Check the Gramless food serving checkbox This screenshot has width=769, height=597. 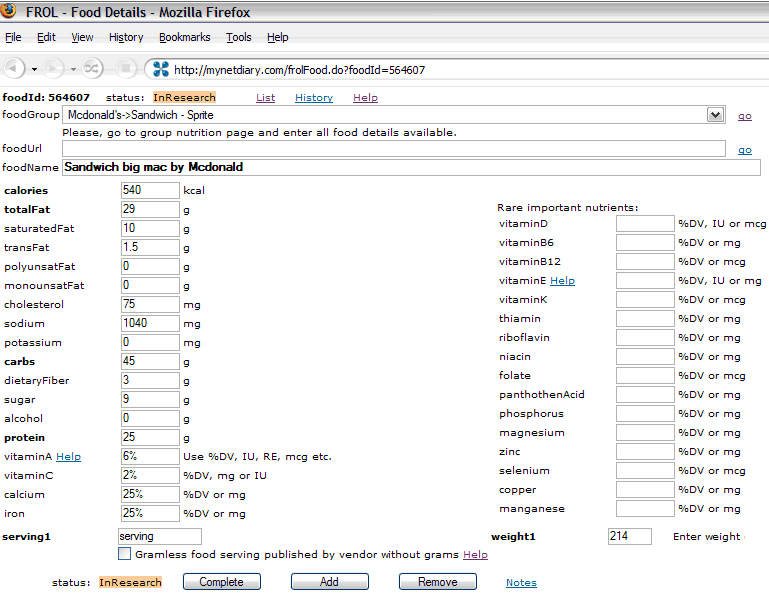[125, 554]
